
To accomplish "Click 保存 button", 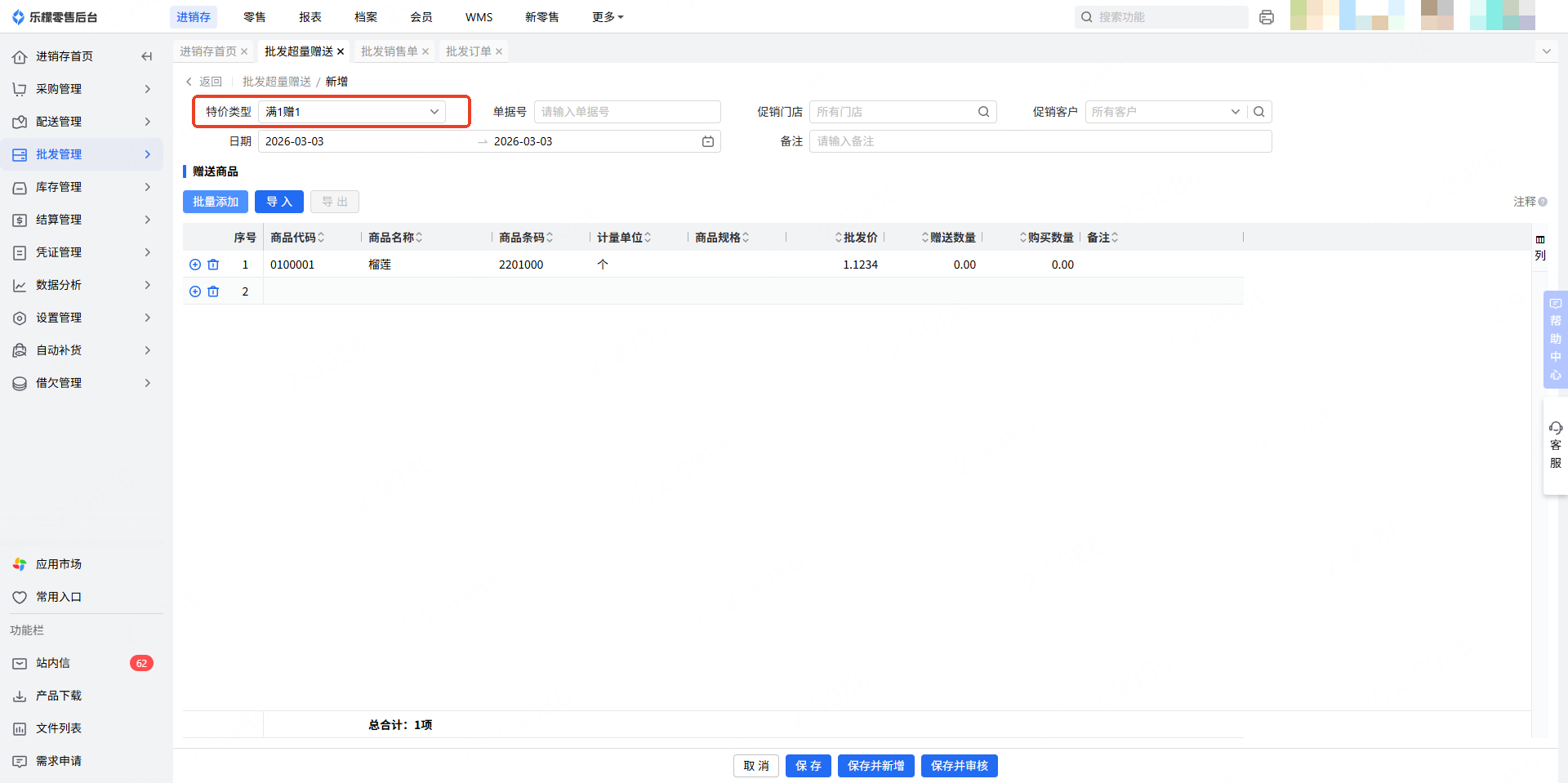I will (x=808, y=766).
